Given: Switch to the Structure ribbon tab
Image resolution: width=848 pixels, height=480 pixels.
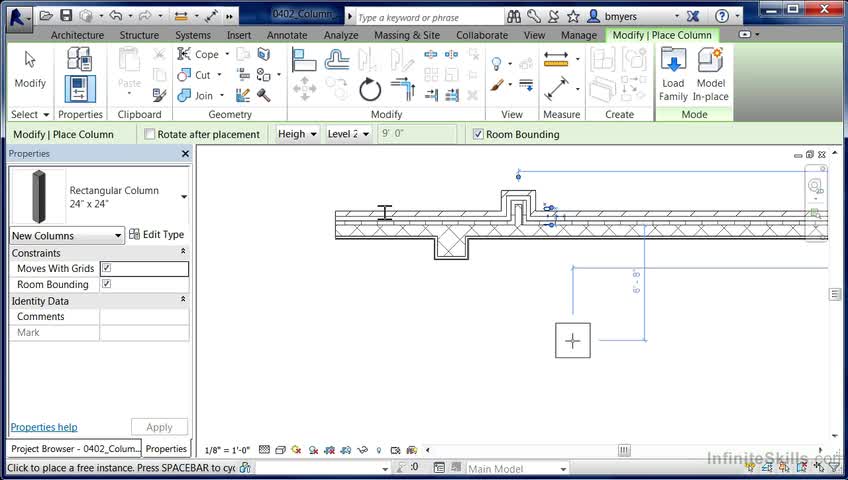Looking at the screenshot, I should click(x=139, y=35).
